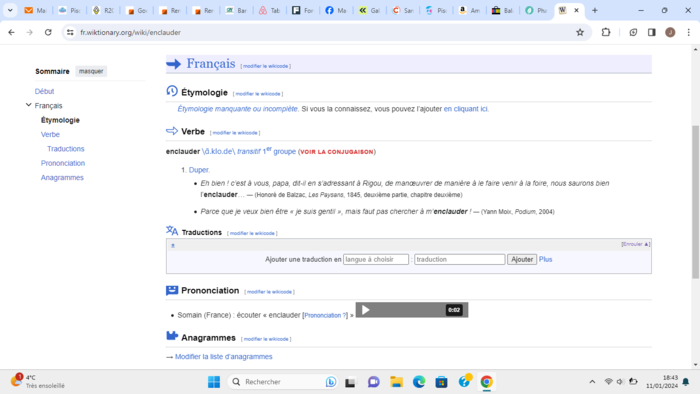Viewport: 700px width, 394px height.
Task: View site information icon in address bar
Action: (x=70, y=32)
